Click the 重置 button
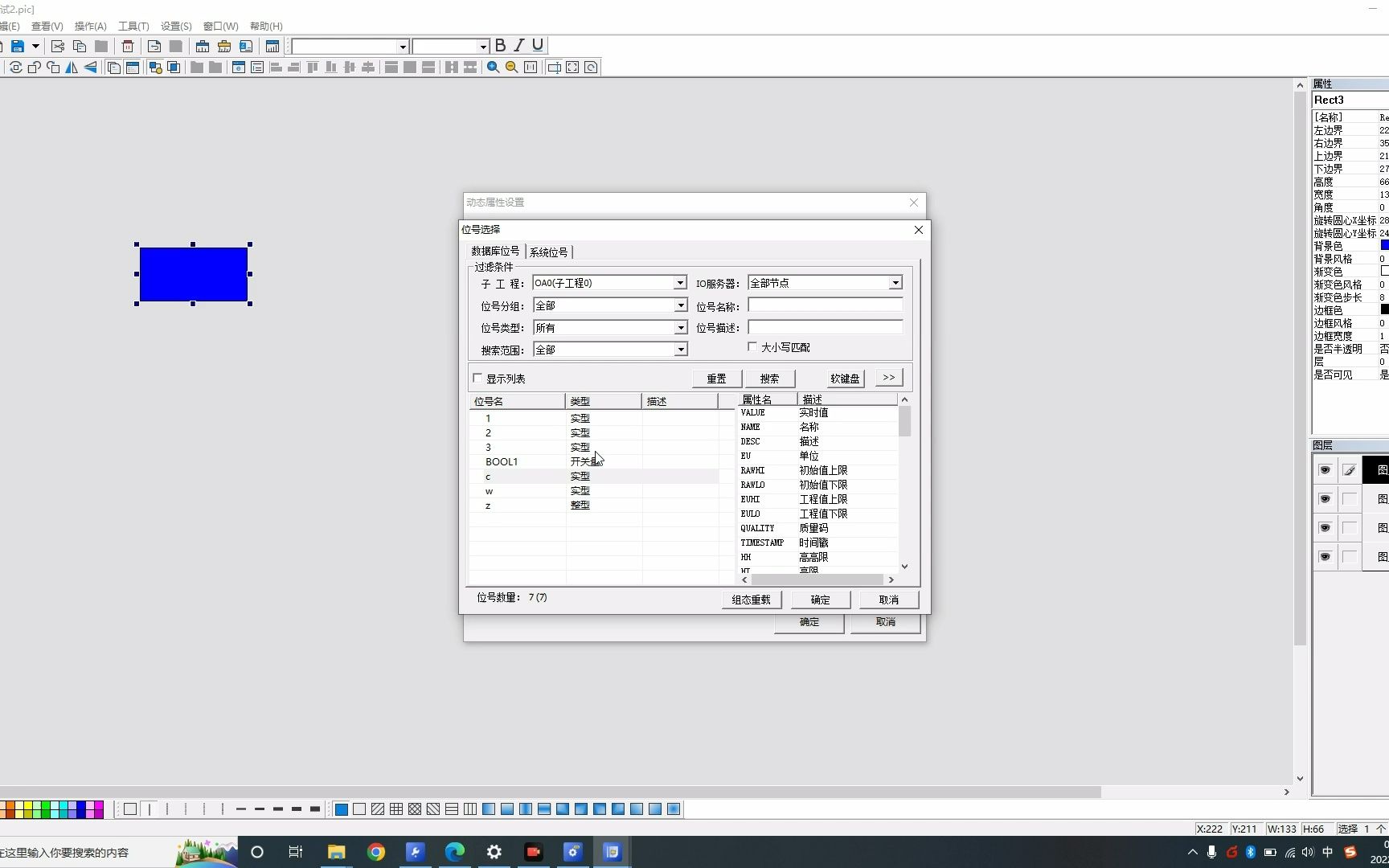 pos(716,379)
